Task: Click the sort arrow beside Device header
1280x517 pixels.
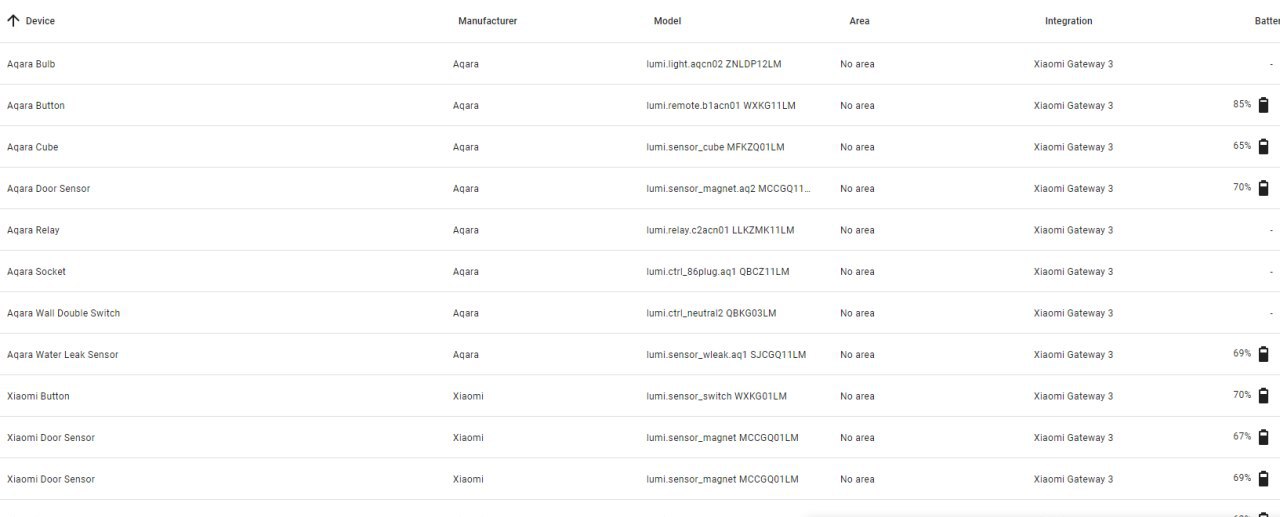Action: pos(13,20)
